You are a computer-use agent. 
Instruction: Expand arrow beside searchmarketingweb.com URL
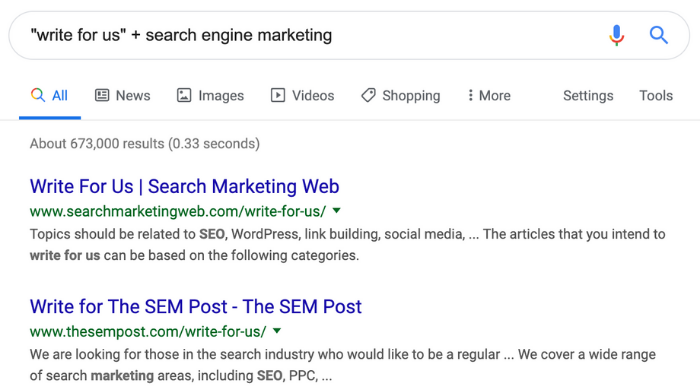click(x=337, y=210)
